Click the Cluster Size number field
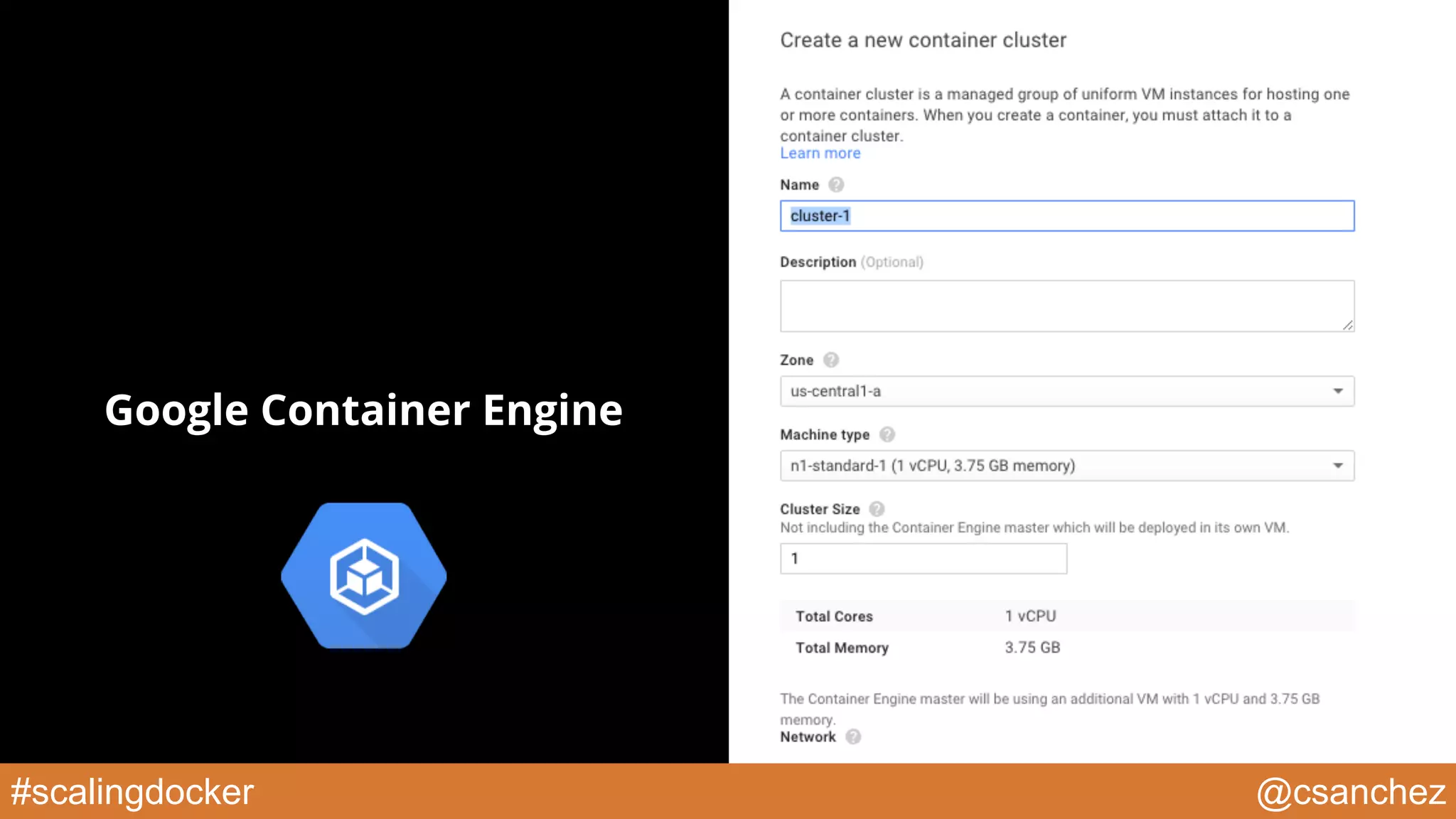This screenshot has width=1456, height=819. 924,559
